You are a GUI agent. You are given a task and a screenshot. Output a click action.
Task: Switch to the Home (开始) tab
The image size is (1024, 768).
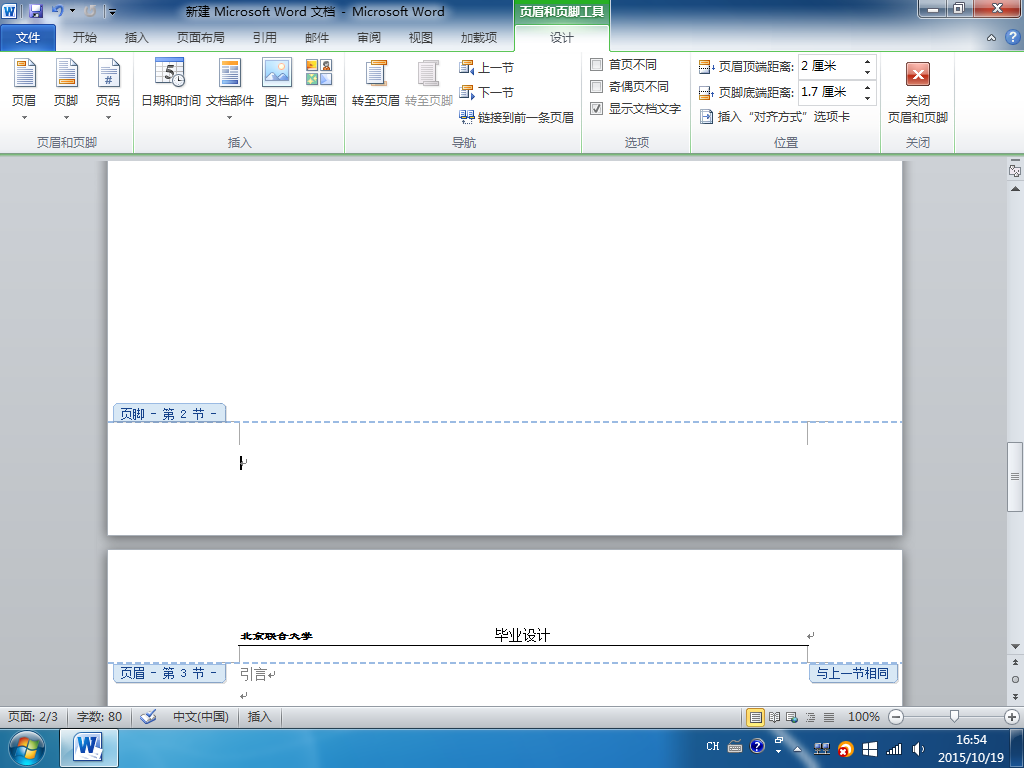84,38
